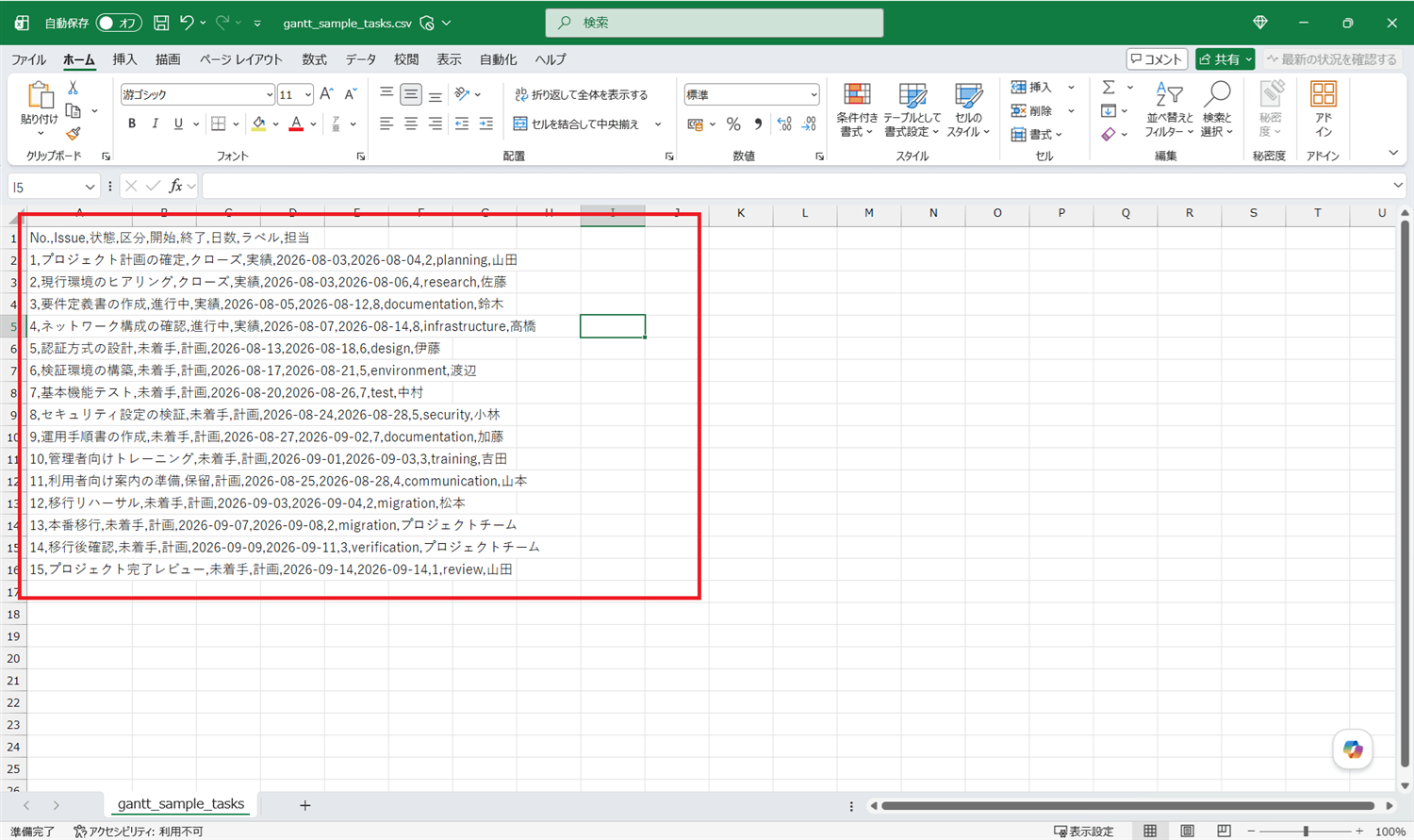Click the コメント button
Screen dimensions: 1414x840
coord(1157,59)
